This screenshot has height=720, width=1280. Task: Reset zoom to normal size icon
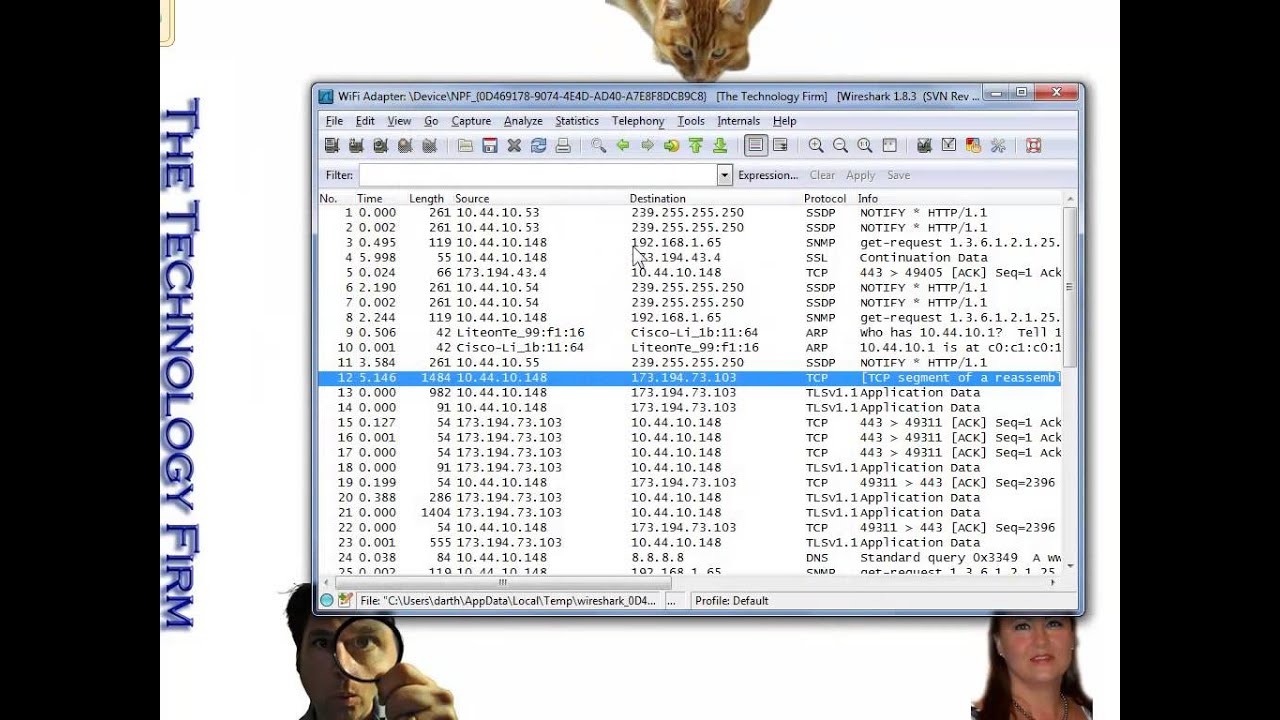coord(865,146)
